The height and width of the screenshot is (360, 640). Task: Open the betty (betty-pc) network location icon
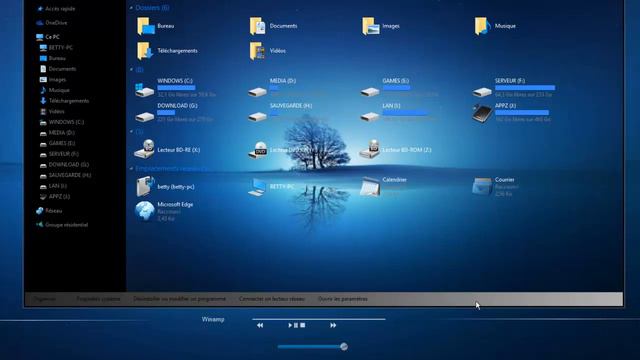point(145,186)
